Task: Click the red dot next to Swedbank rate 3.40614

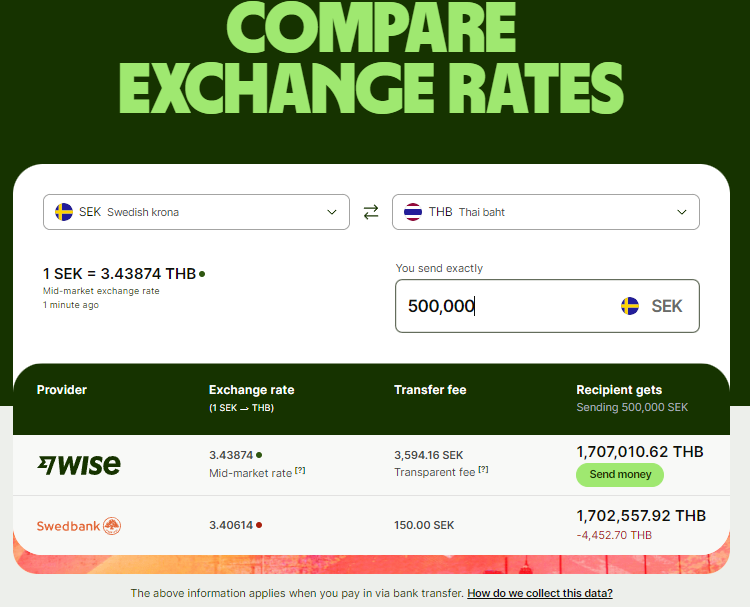Action: pyautogui.click(x=259, y=524)
